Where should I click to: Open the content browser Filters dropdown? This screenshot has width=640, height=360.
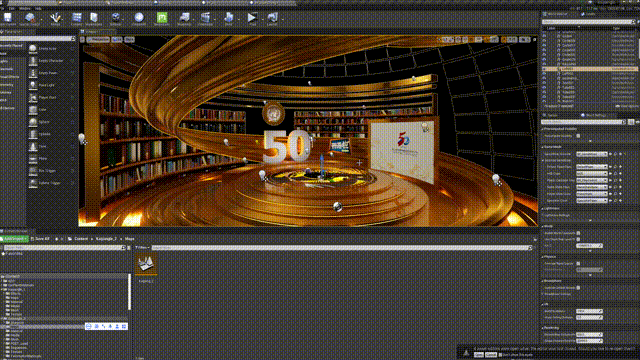142,248
